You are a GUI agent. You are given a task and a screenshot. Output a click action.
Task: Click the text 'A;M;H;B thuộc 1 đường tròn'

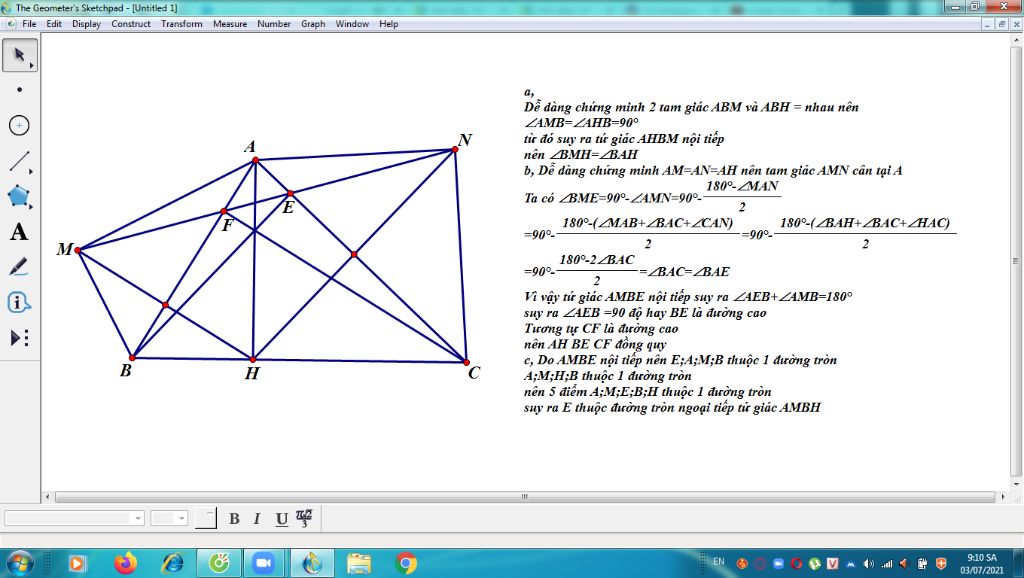click(607, 376)
